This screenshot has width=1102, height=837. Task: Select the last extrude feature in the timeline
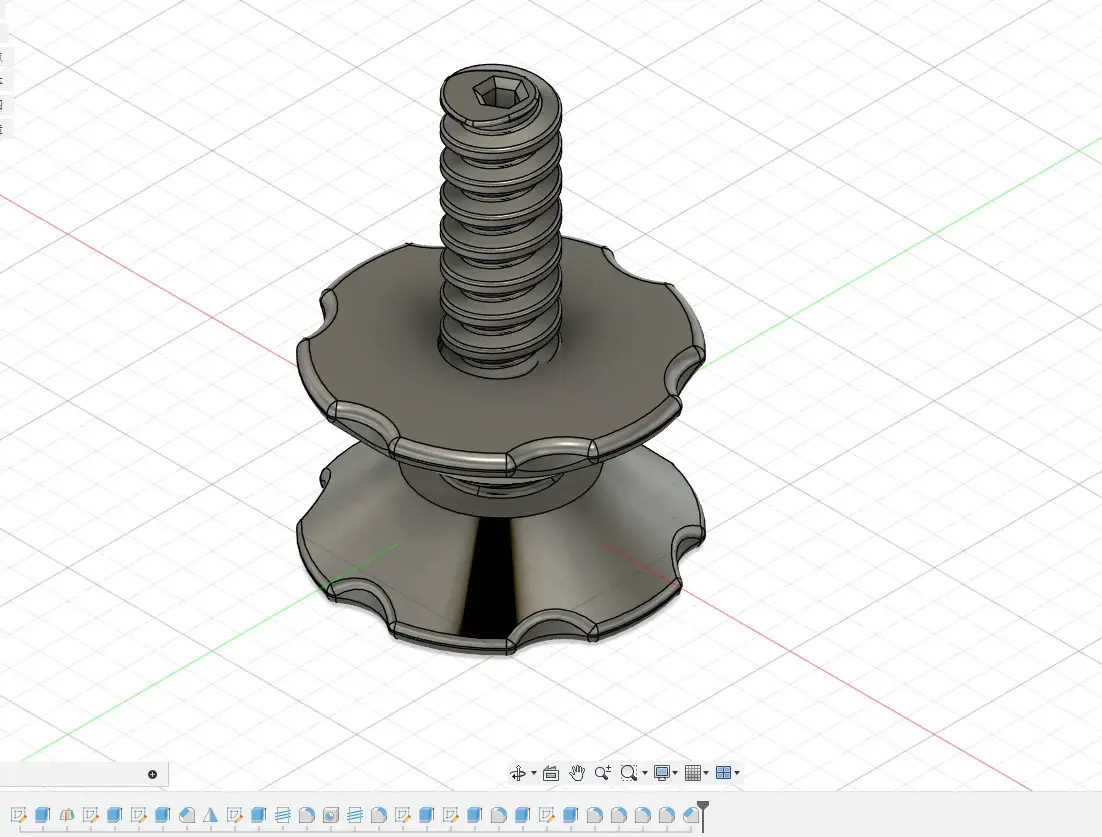[x=570, y=815]
